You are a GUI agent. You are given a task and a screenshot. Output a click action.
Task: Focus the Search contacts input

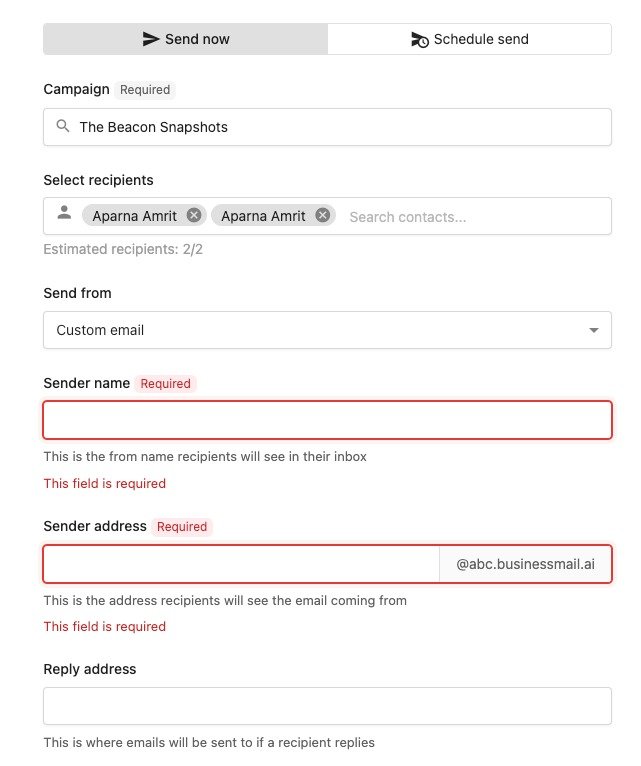[470, 216]
